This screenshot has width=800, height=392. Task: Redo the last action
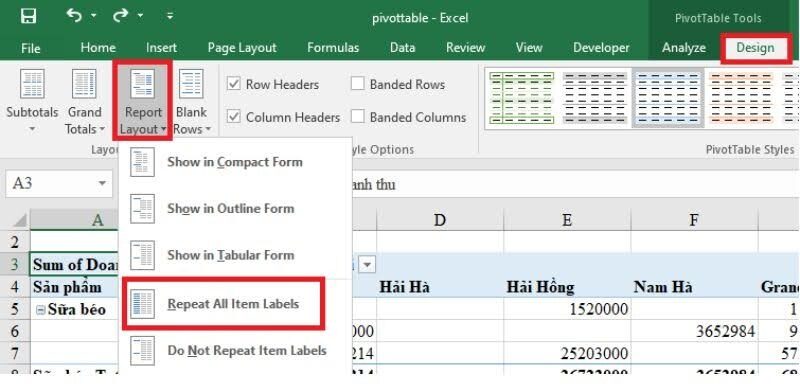[x=120, y=16]
